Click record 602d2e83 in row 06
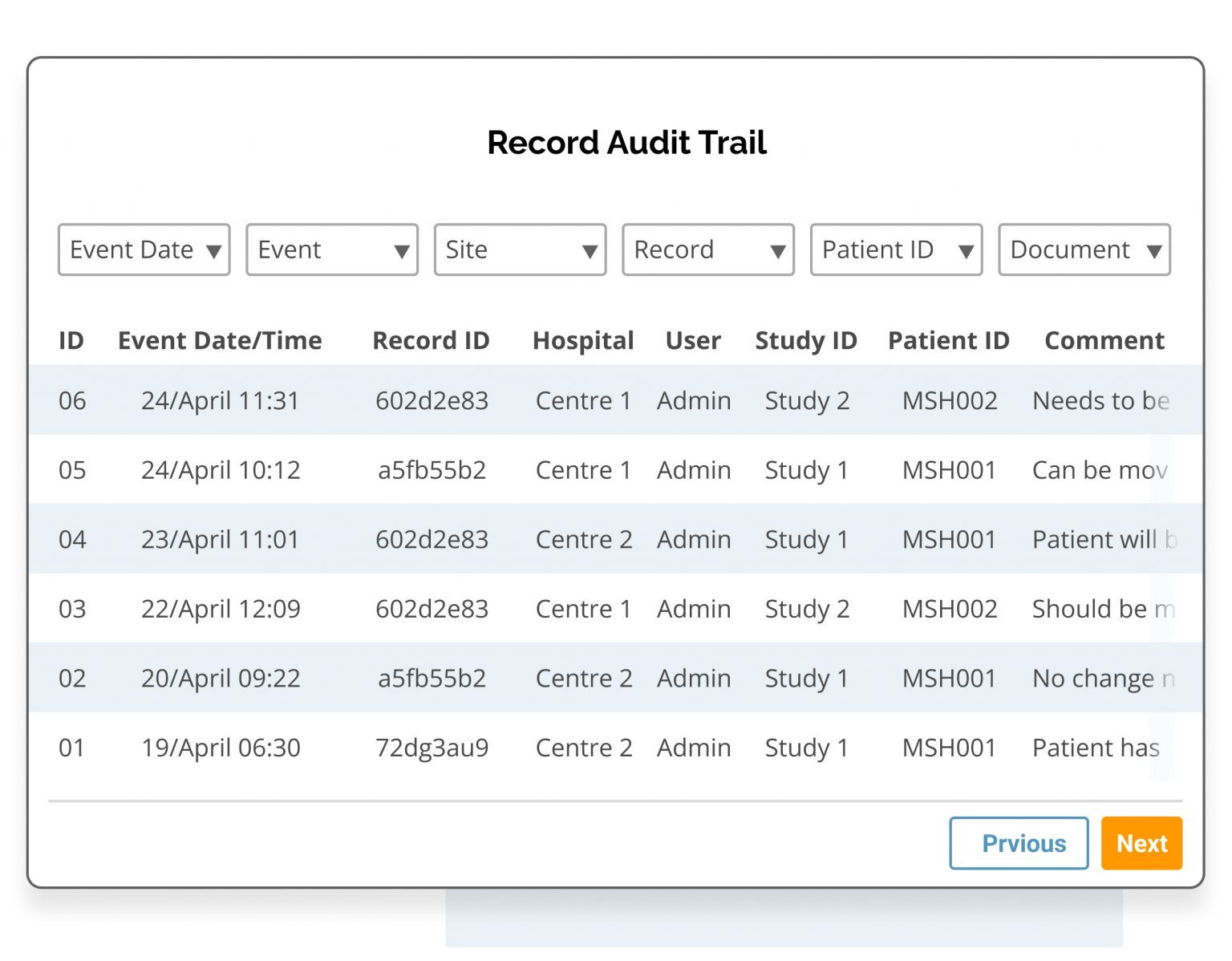Viewport: 1232px width, 961px height. (x=432, y=399)
